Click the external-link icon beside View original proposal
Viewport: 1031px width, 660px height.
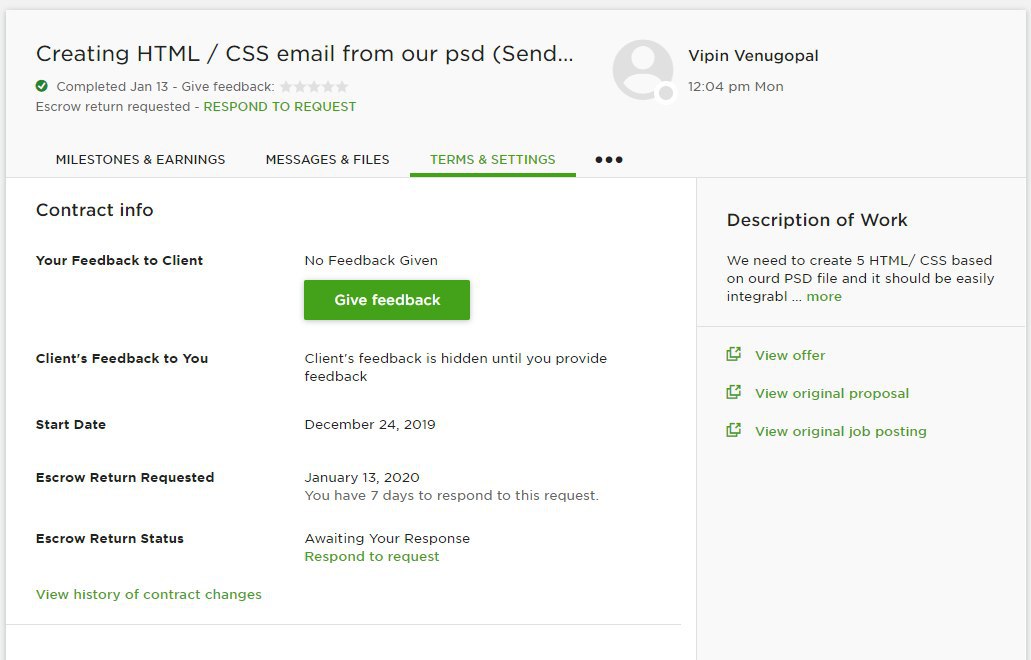[x=733, y=392]
